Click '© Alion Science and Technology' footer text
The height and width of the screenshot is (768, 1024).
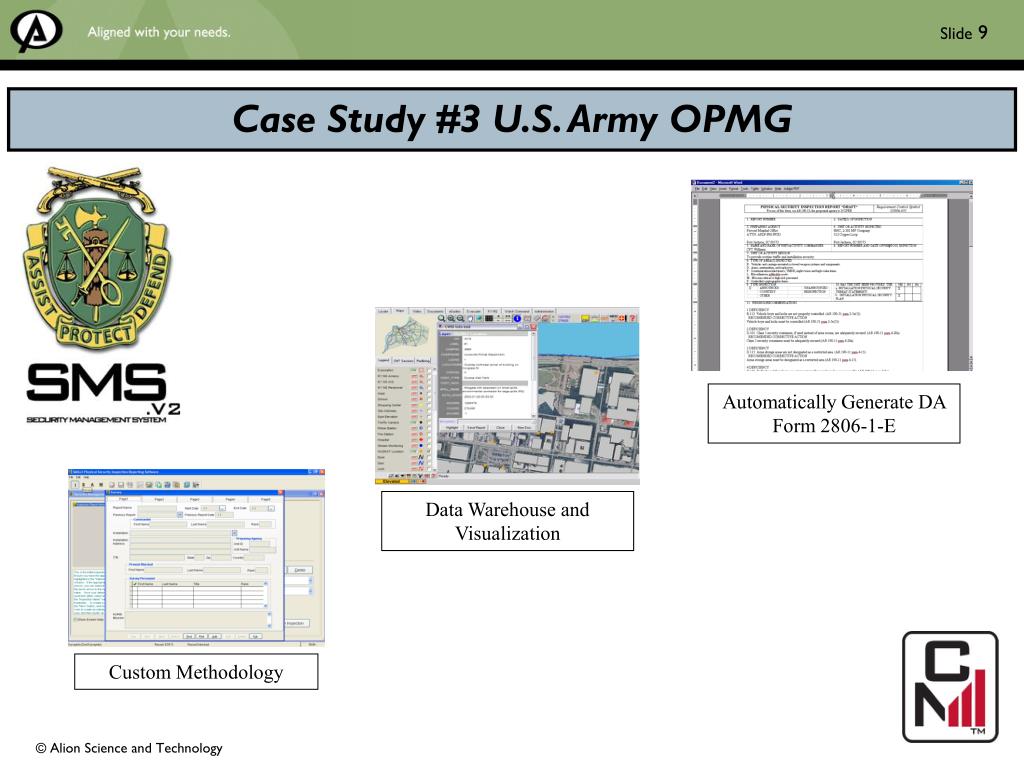(x=129, y=748)
